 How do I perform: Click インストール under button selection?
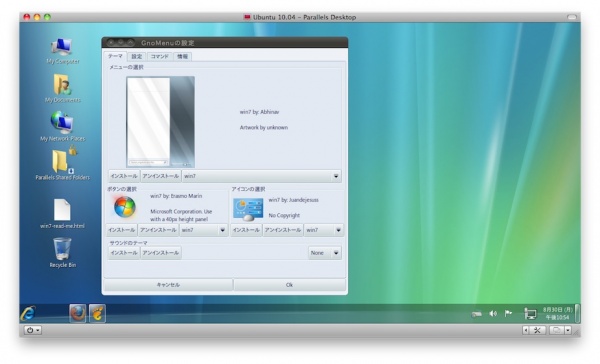click(122, 230)
